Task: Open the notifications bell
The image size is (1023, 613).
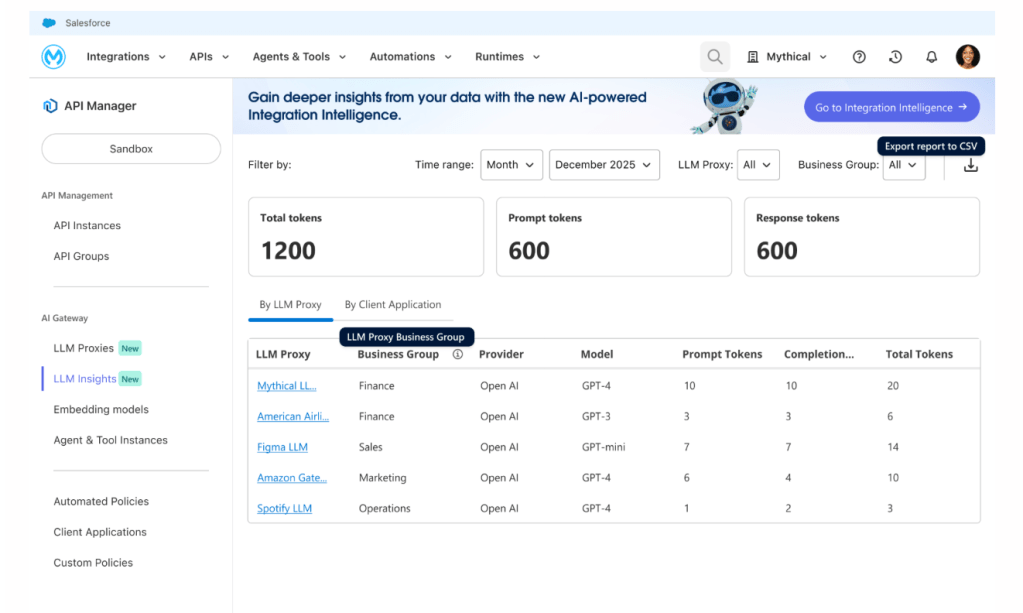Action: pyautogui.click(x=932, y=57)
